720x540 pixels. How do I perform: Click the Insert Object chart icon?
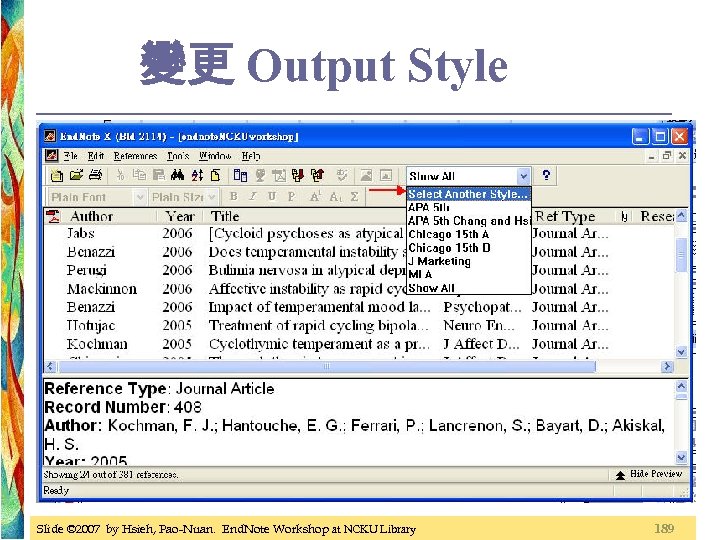tap(386, 175)
